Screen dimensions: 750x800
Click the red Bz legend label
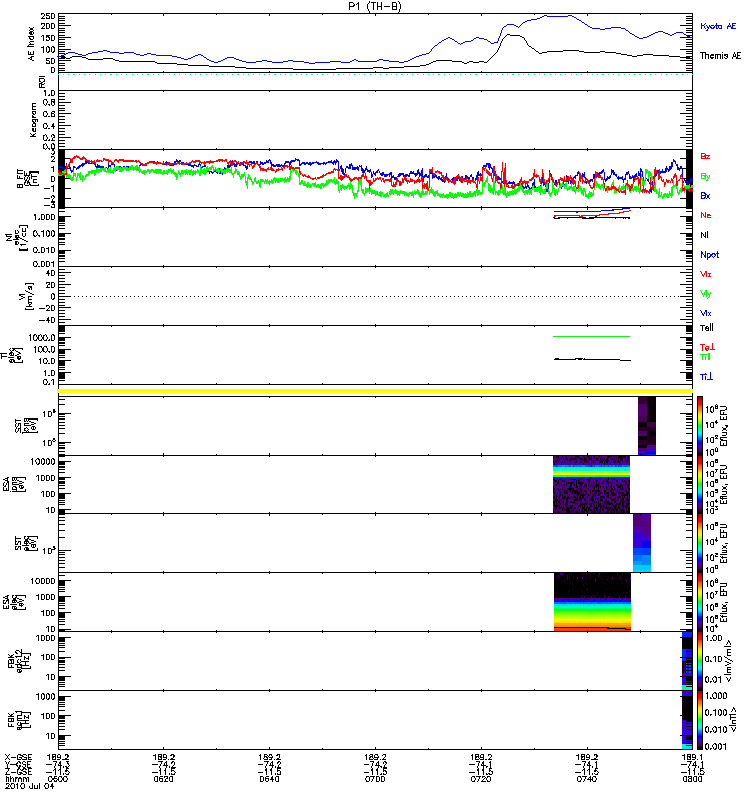(x=705, y=156)
